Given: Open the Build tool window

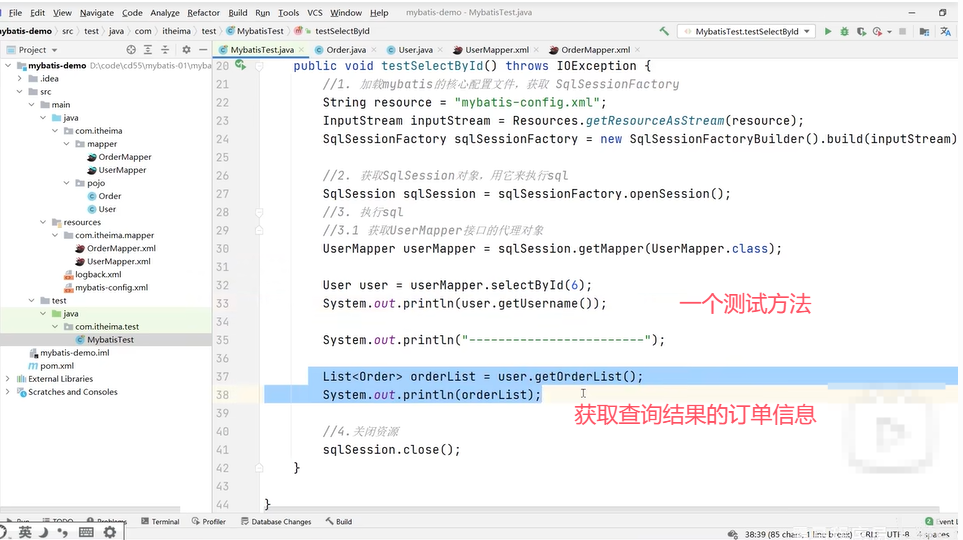Looking at the screenshot, I should [339, 521].
